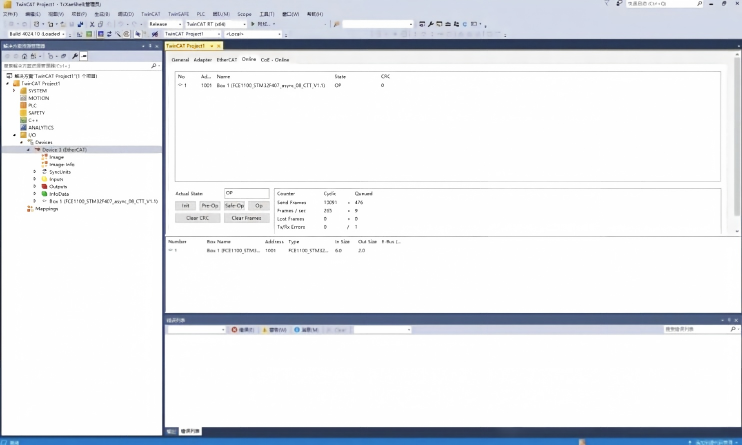Click the Solution Explorer search field
Screen dimensions: 742x445
click(81, 66)
